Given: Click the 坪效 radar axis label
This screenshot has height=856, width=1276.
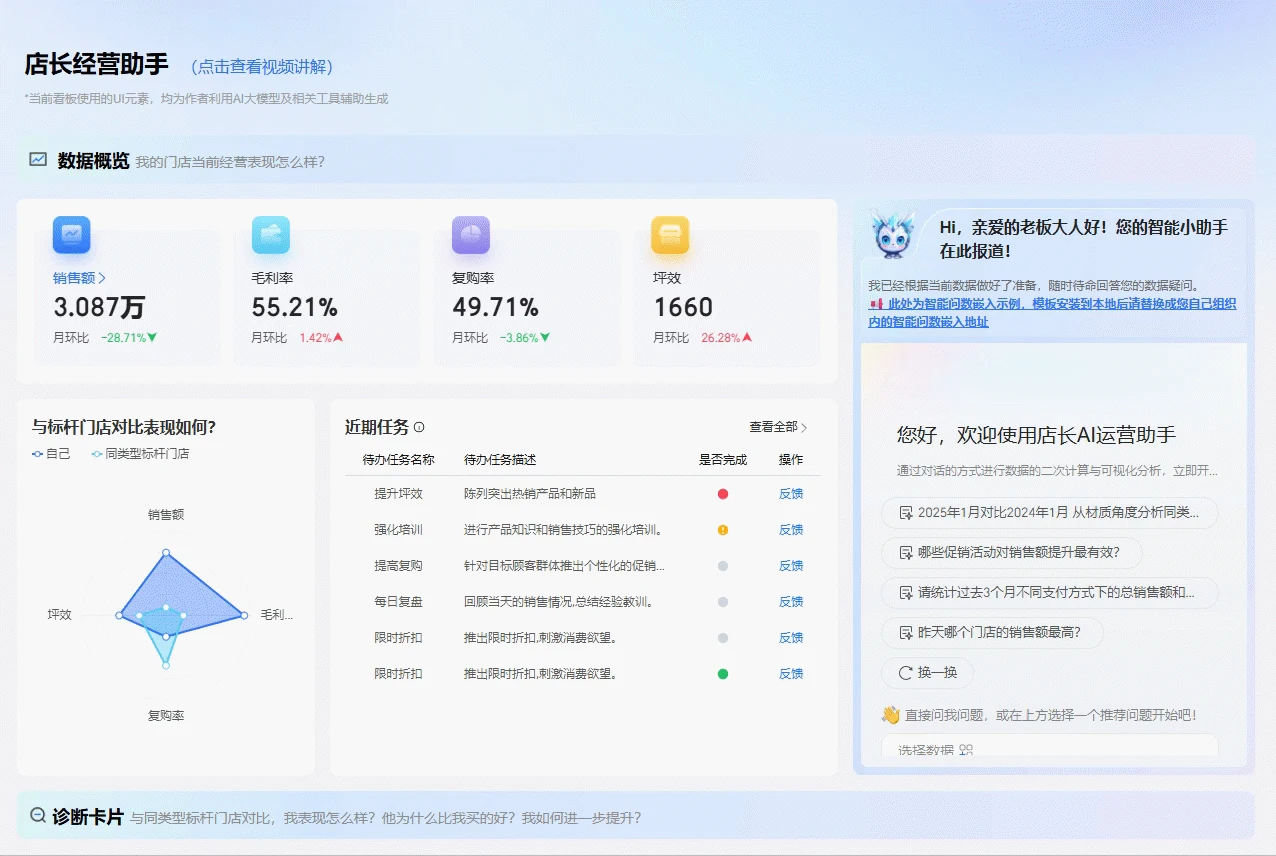Looking at the screenshot, I should click(60, 615).
